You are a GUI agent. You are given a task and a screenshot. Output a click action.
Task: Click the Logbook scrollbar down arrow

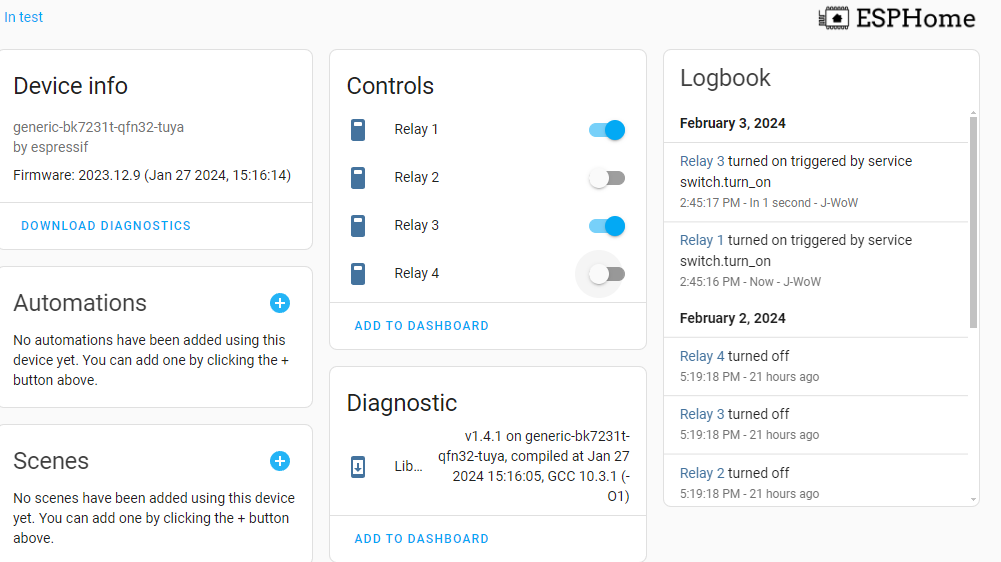[974, 499]
